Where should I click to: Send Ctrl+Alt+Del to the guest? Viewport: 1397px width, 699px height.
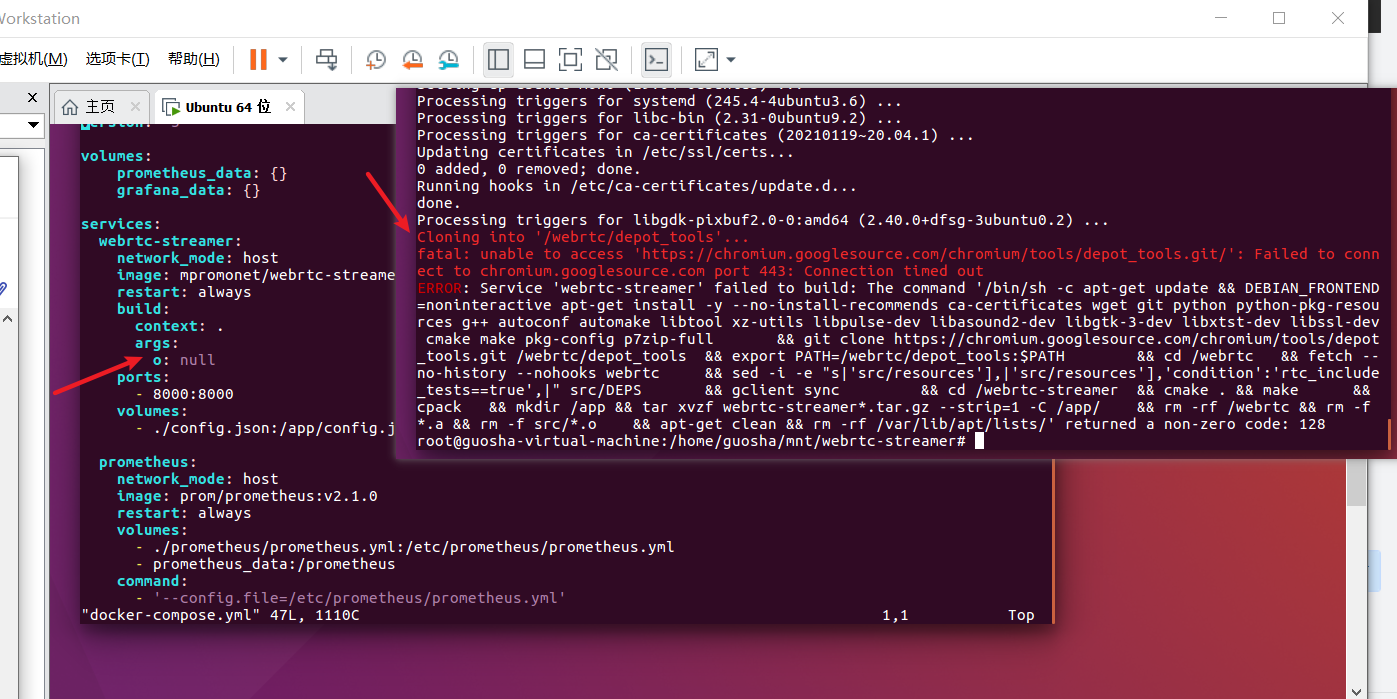click(x=327, y=59)
